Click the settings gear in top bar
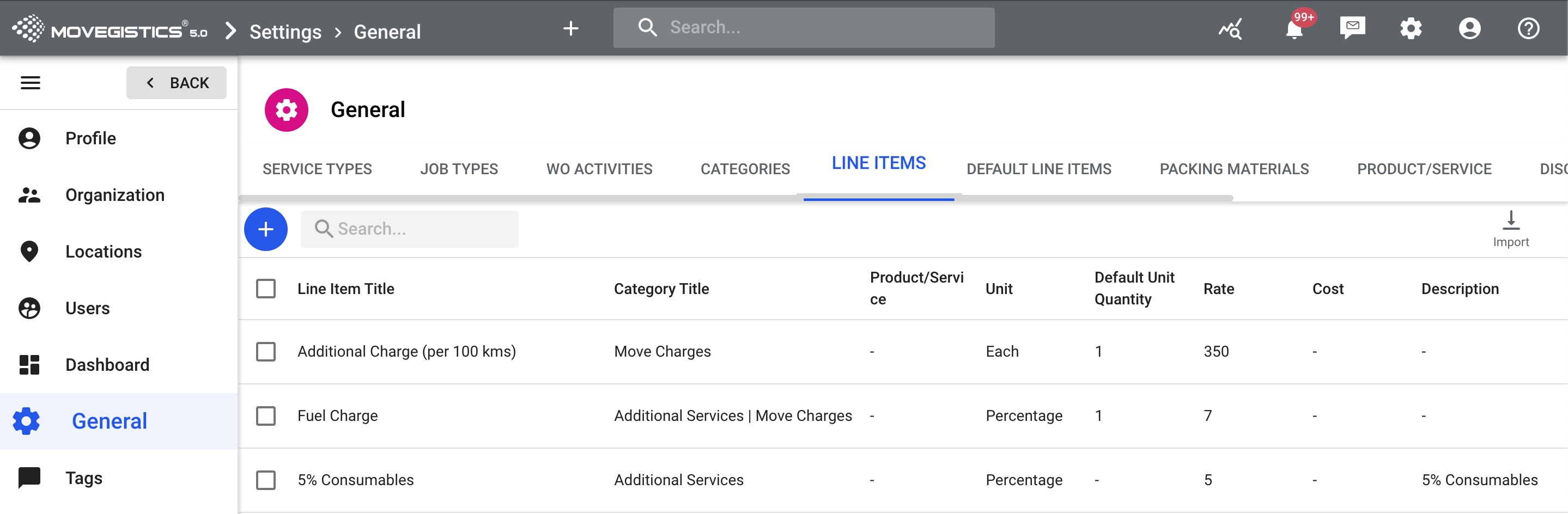 (1411, 29)
